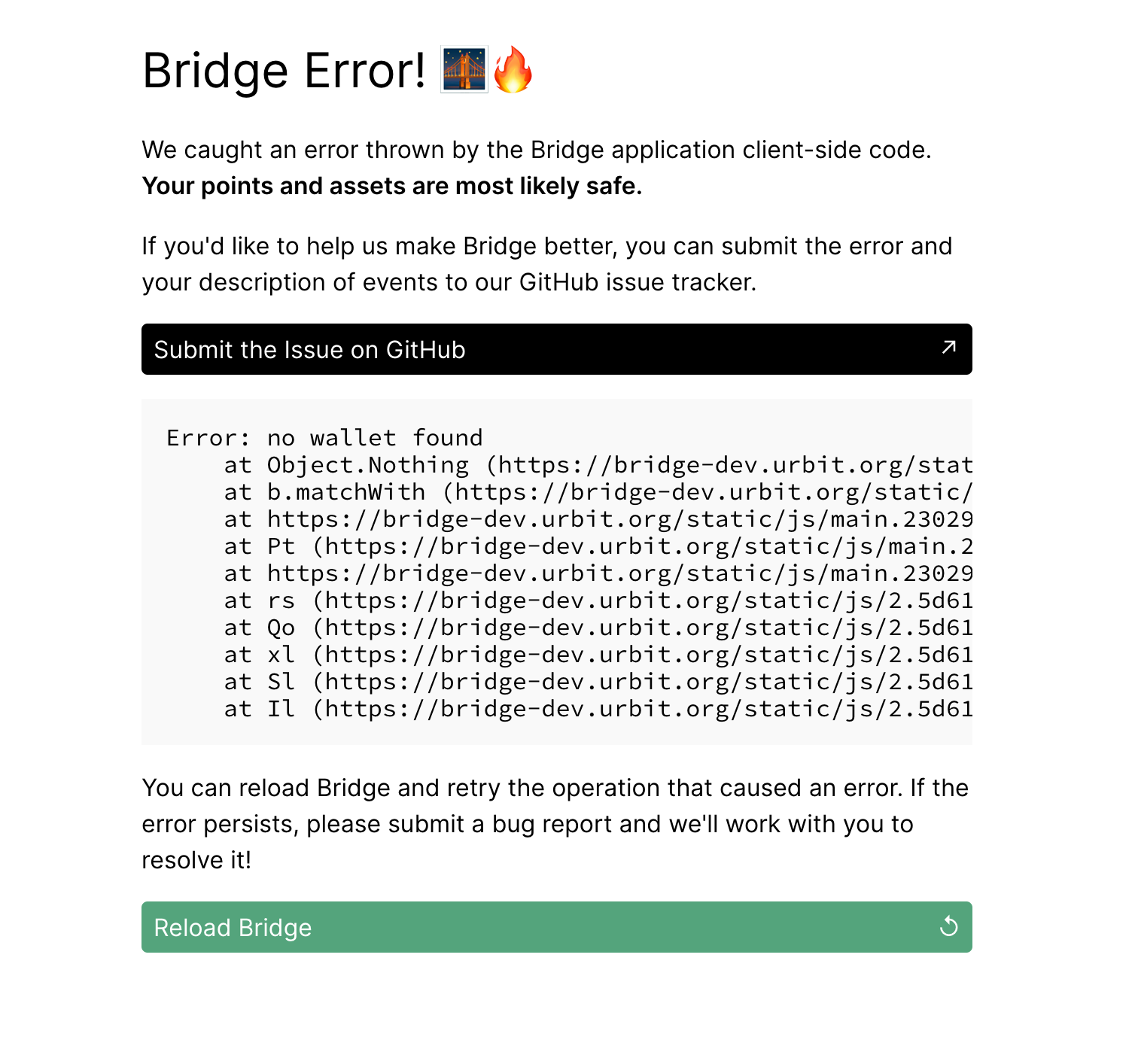Click the Qo line in the stack trace
The image size is (1135, 1064).
pyautogui.click(x=527, y=628)
